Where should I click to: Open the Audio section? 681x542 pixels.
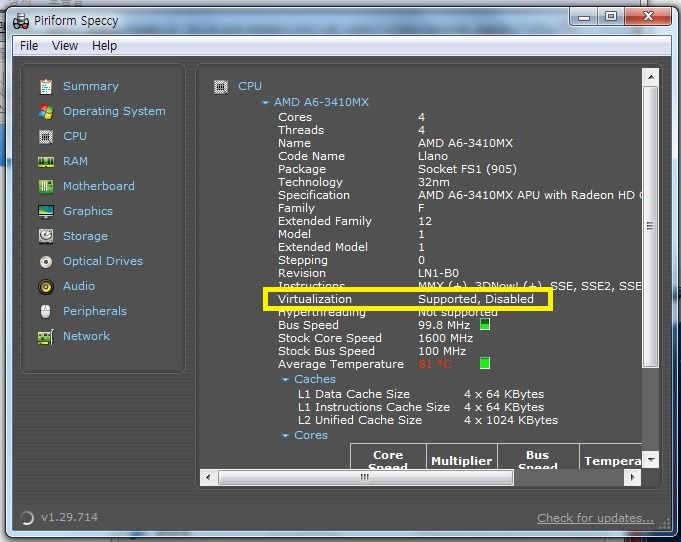pyautogui.click(x=79, y=286)
